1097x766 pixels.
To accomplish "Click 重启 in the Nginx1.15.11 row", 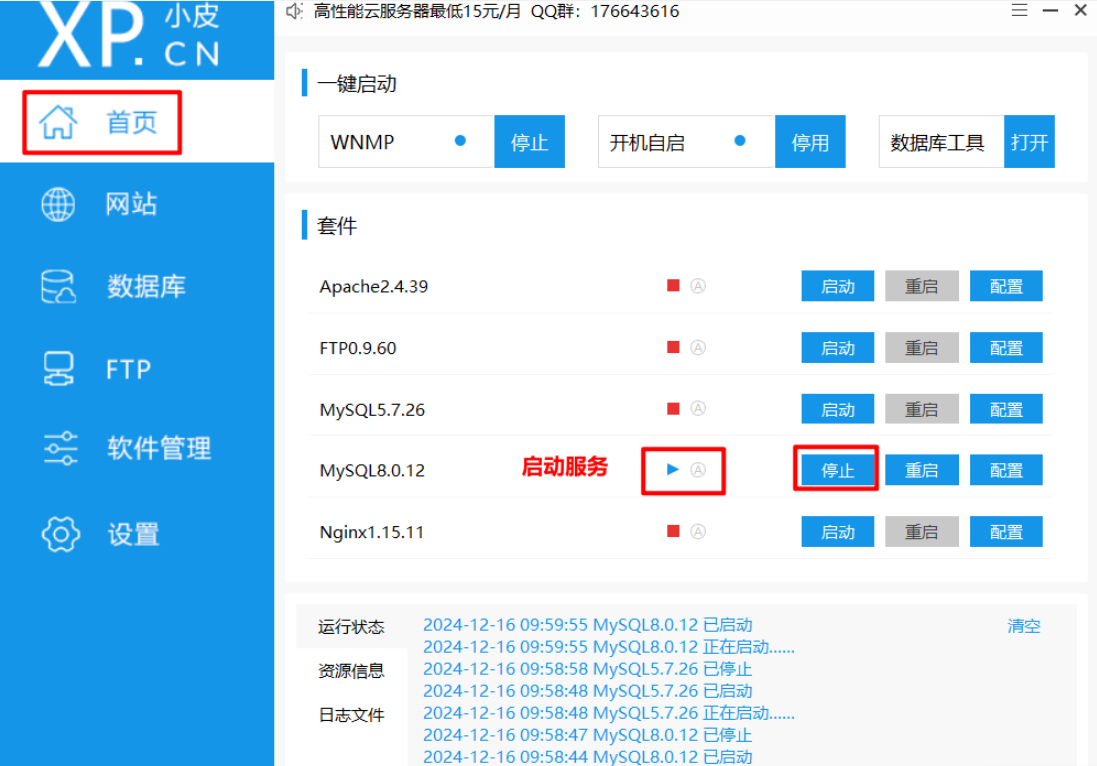I will click(921, 532).
